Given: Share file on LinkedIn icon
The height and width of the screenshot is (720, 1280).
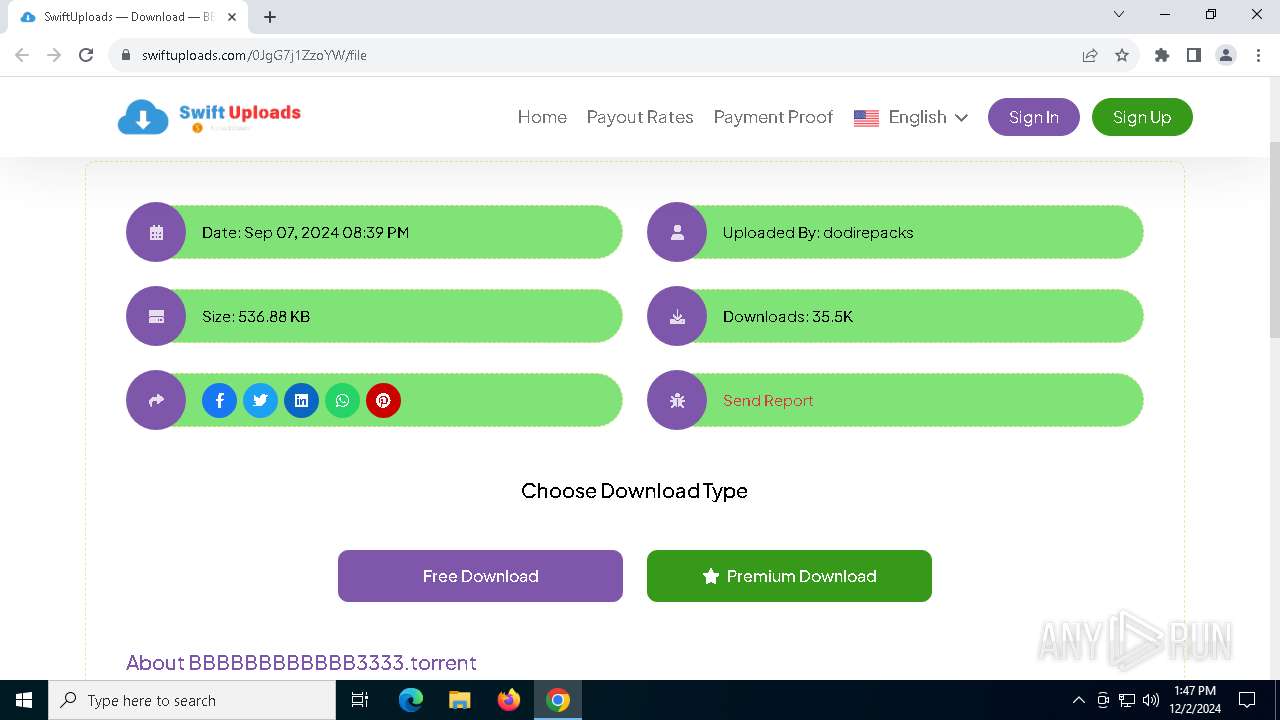Looking at the screenshot, I should [301, 401].
